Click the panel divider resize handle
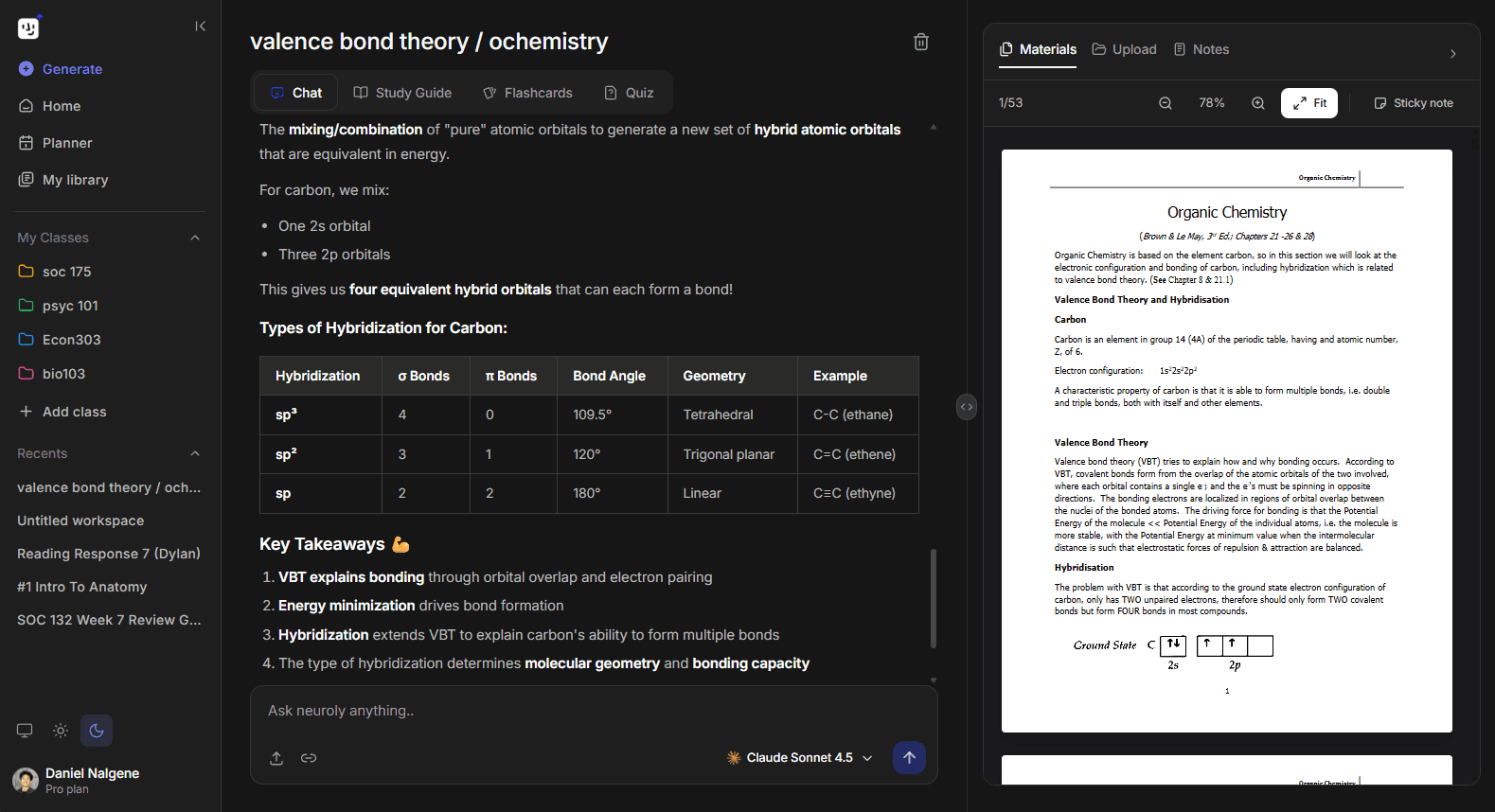1495x812 pixels. coord(967,407)
